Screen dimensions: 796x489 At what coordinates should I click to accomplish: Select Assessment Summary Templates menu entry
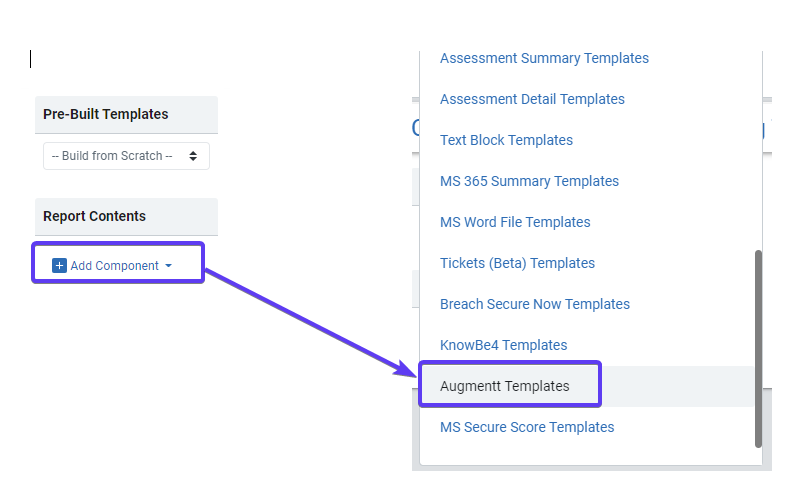[x=544, y=58]
